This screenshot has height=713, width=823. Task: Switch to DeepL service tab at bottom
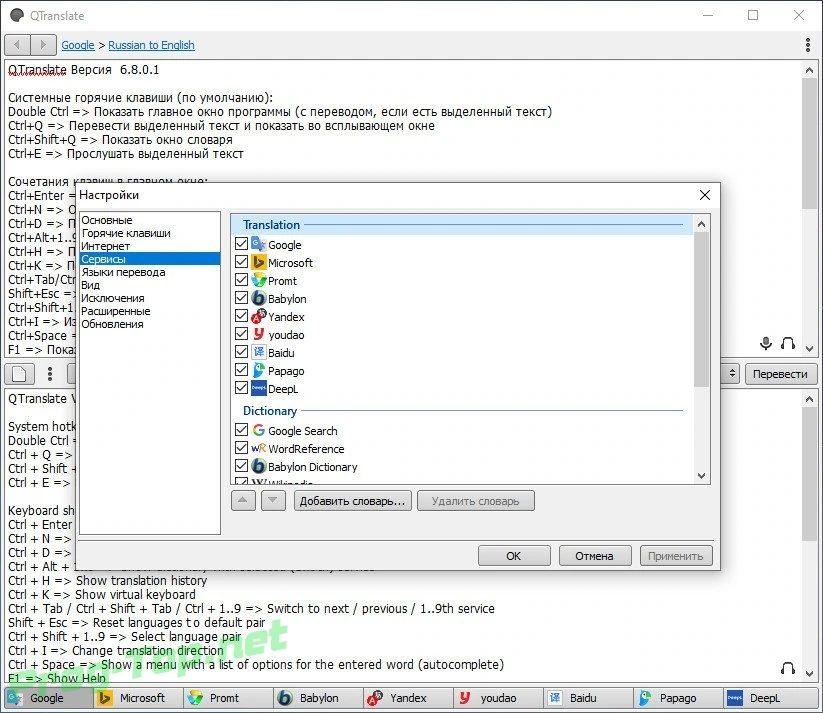[x=771, y=698]
